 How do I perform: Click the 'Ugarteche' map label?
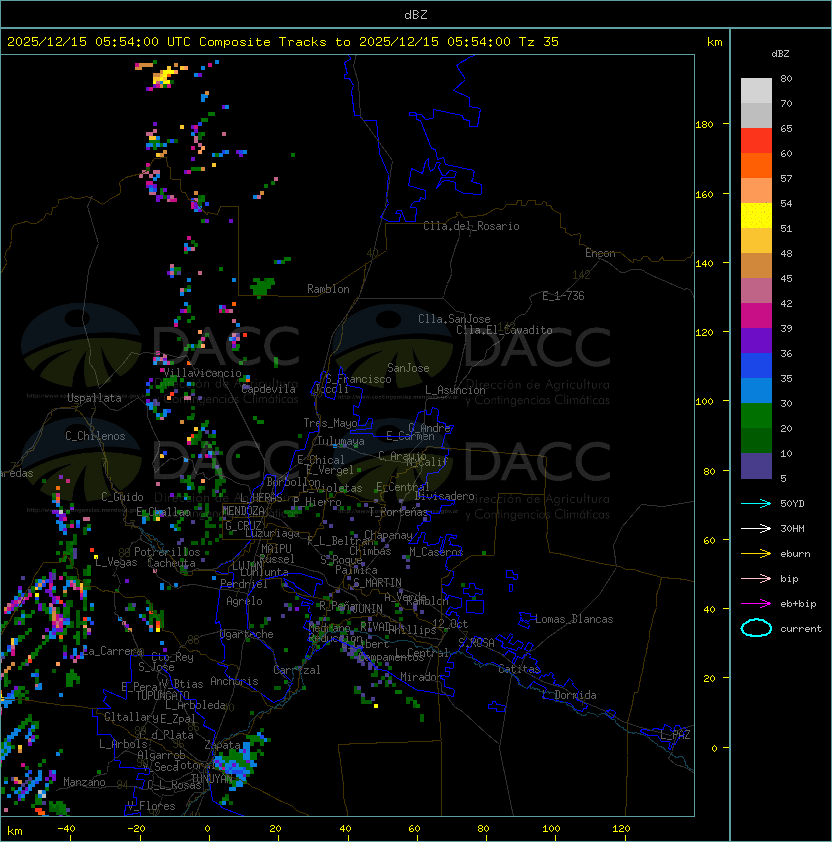click(247, 634)
